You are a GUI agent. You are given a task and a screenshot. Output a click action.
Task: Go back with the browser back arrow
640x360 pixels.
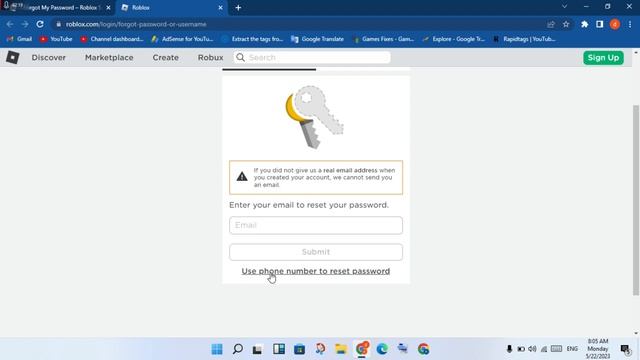[x=10, y=24]
